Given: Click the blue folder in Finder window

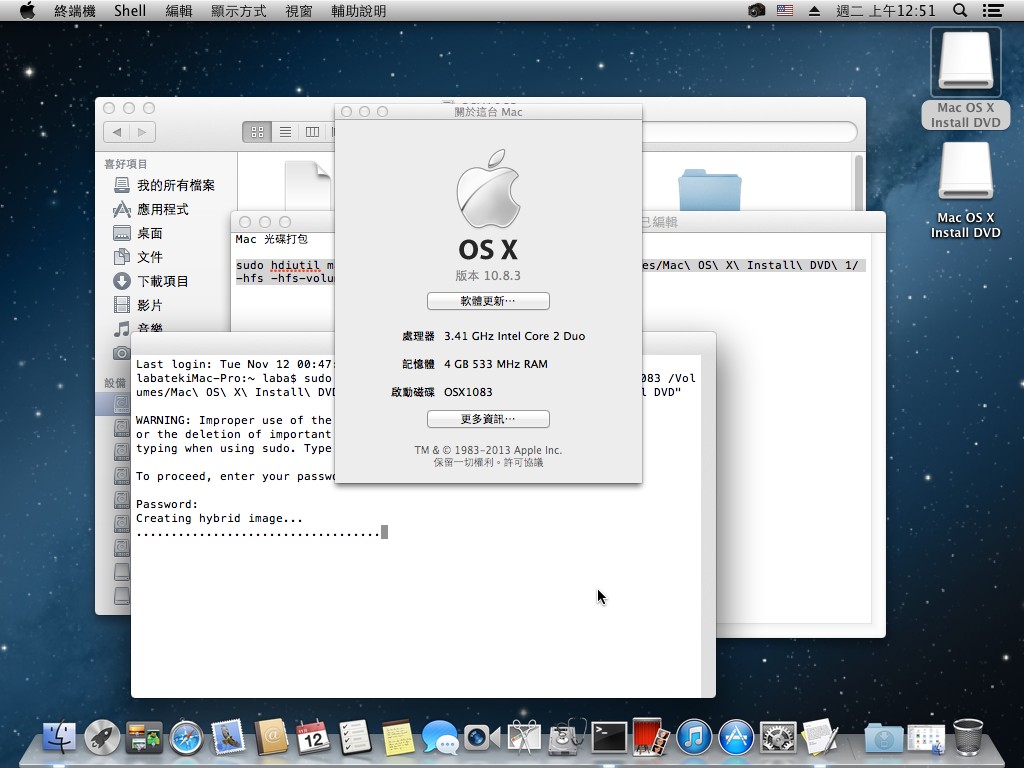Looking at the screenshot, I should tap(709, 189).
